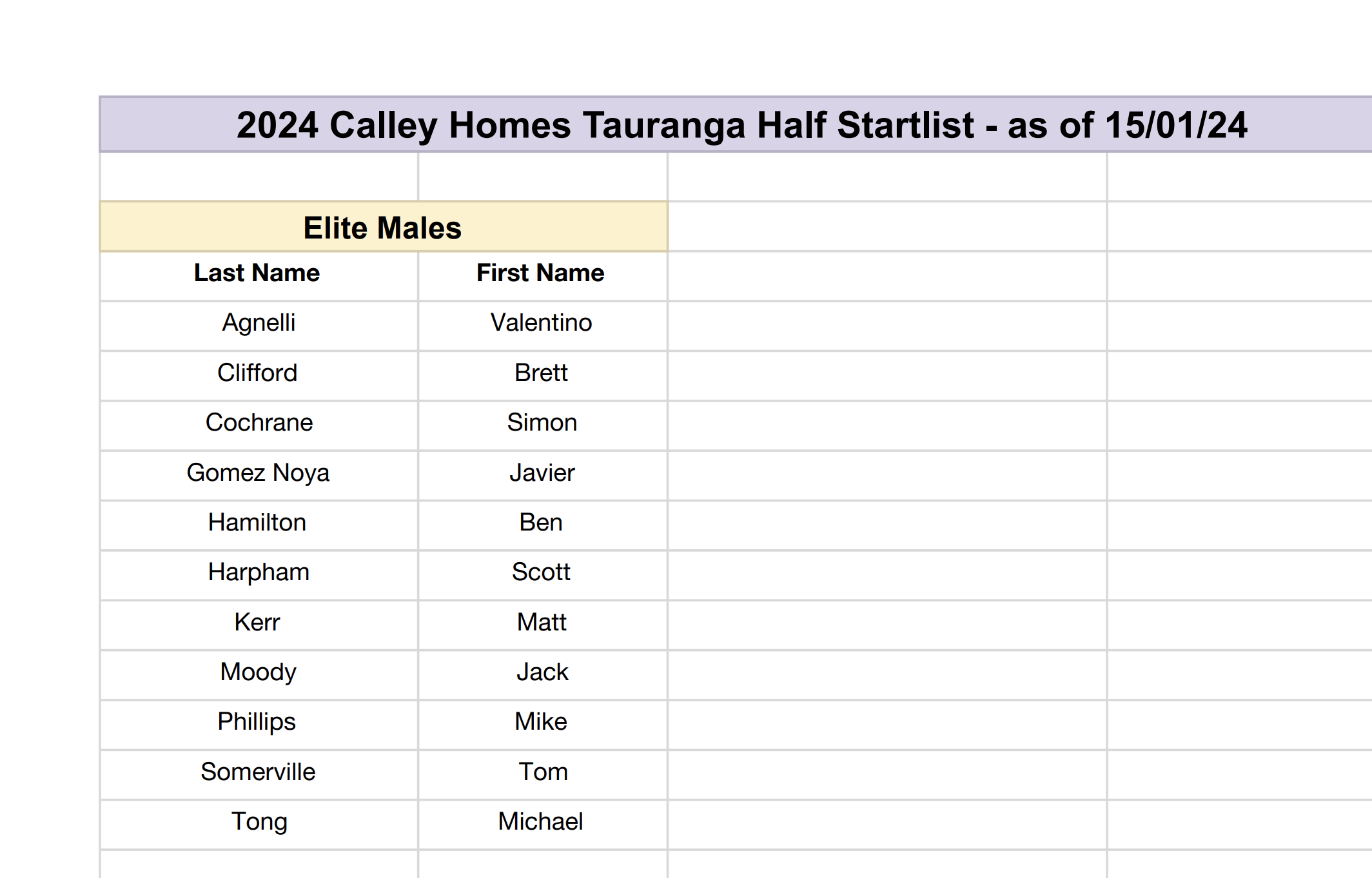Image resolution: width=1372 pixels, height=878 pixels.
Task: Select the Clifford cell
Action: click(257, 373)
